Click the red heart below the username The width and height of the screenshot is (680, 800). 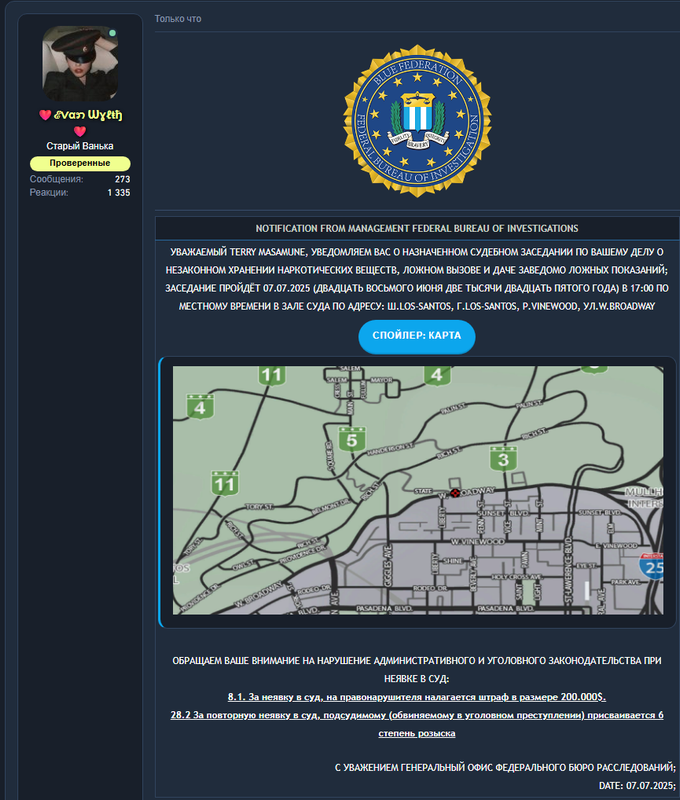pyautogui.click(x=80, y=132)
